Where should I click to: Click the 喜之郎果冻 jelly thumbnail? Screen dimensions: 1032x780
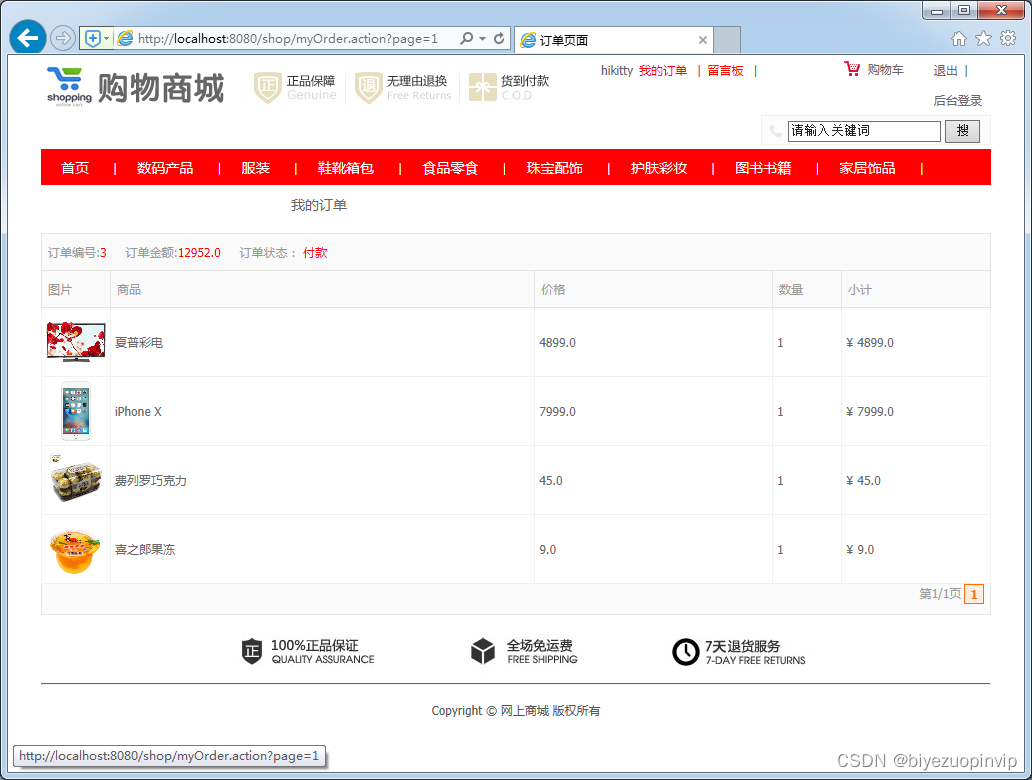tap(75, 551)
